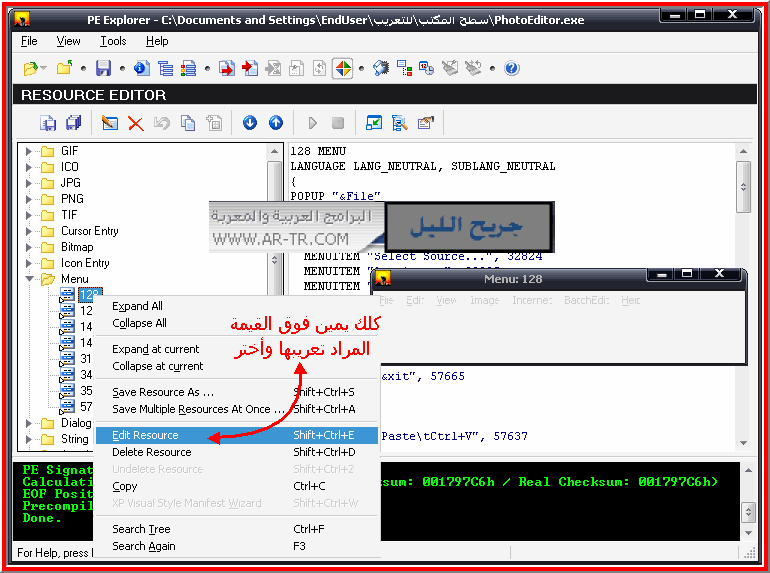The image size is (770, 573).
Task: Click Save Multiple Resources icon in resource toolbar
Action: coord(74,123)
